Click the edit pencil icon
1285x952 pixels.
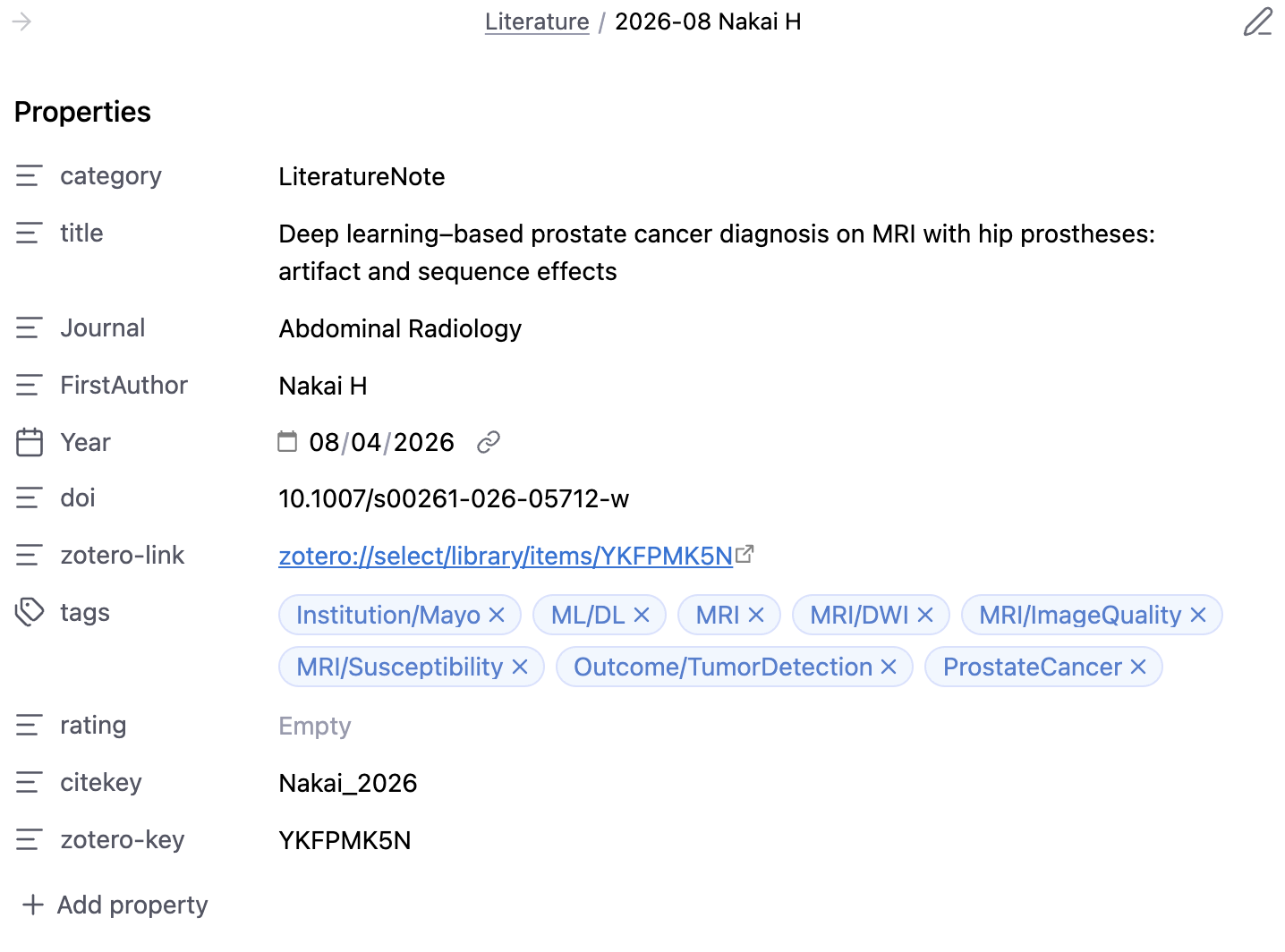tap(1258, 21)
